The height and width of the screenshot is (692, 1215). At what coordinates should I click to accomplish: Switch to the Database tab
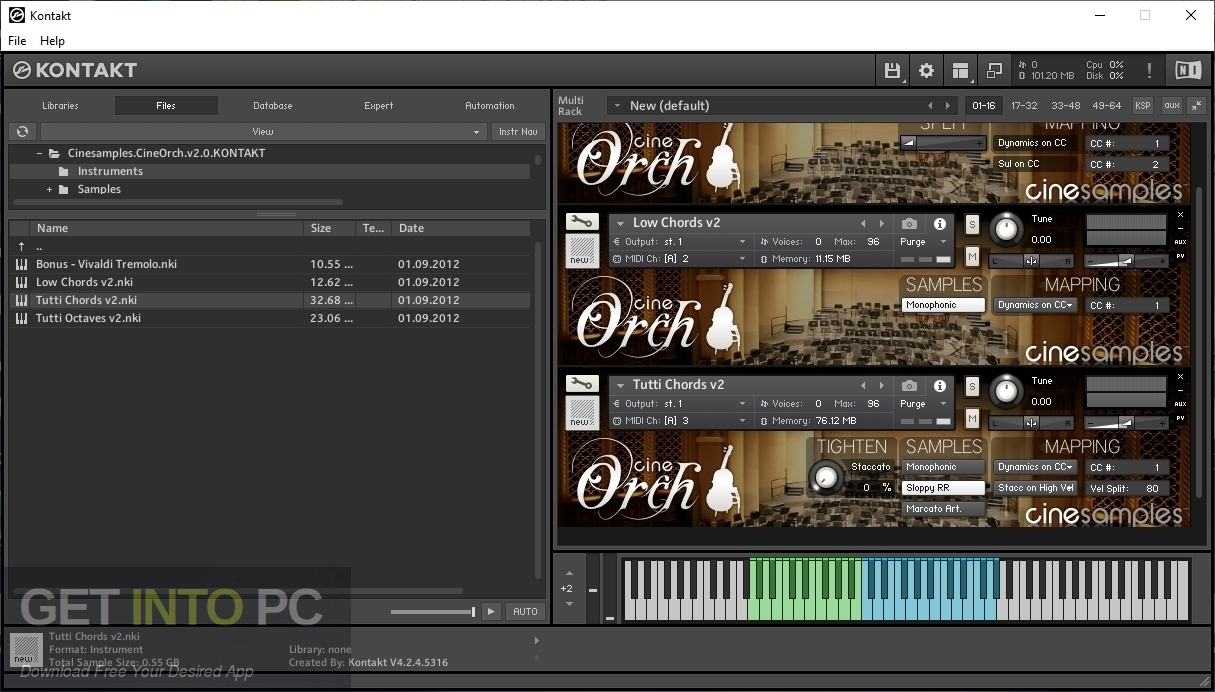click(272, 105)
